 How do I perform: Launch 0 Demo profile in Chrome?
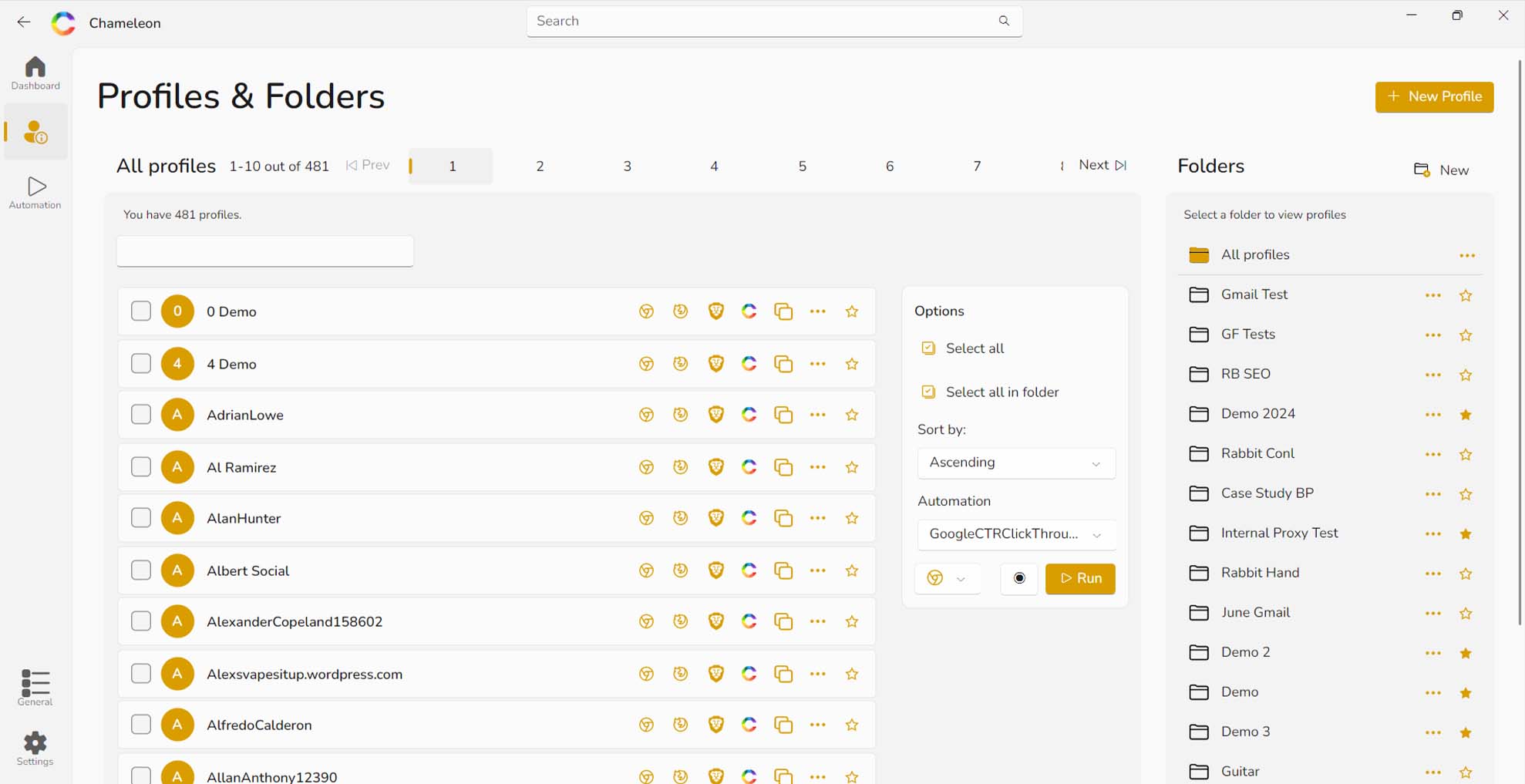click(646, 311)
